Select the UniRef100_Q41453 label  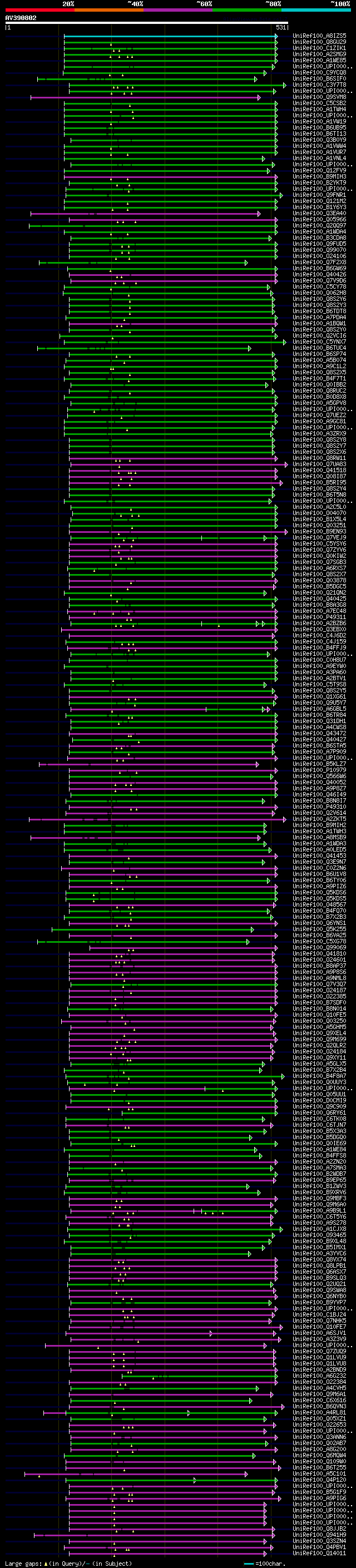(319, 855)
